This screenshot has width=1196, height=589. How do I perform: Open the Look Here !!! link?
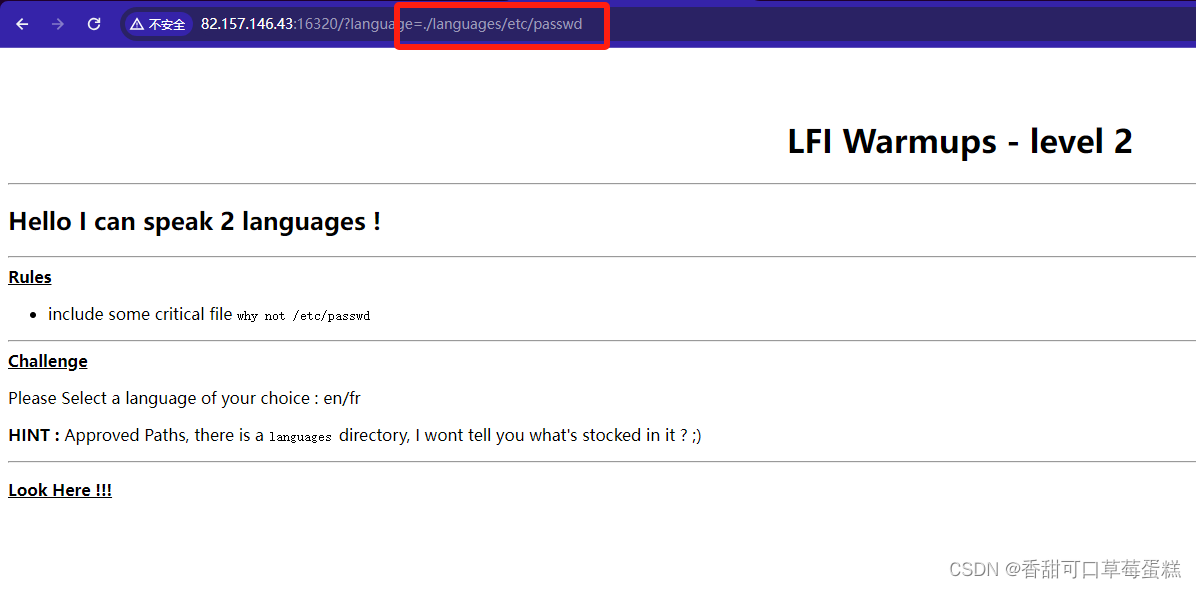(59, 489)
